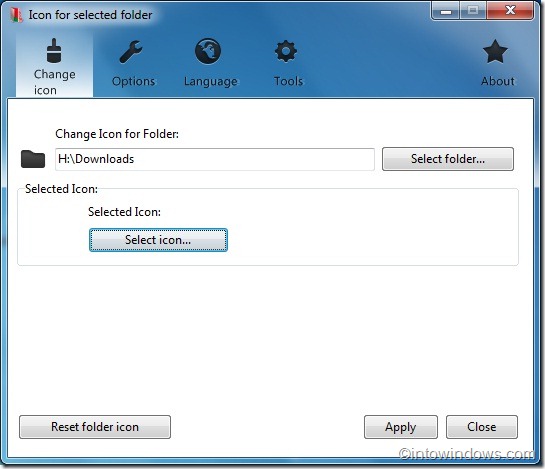Screen dimensions: 545x469
Task: Open the About star tab
Action: click(x=497, y=63)
